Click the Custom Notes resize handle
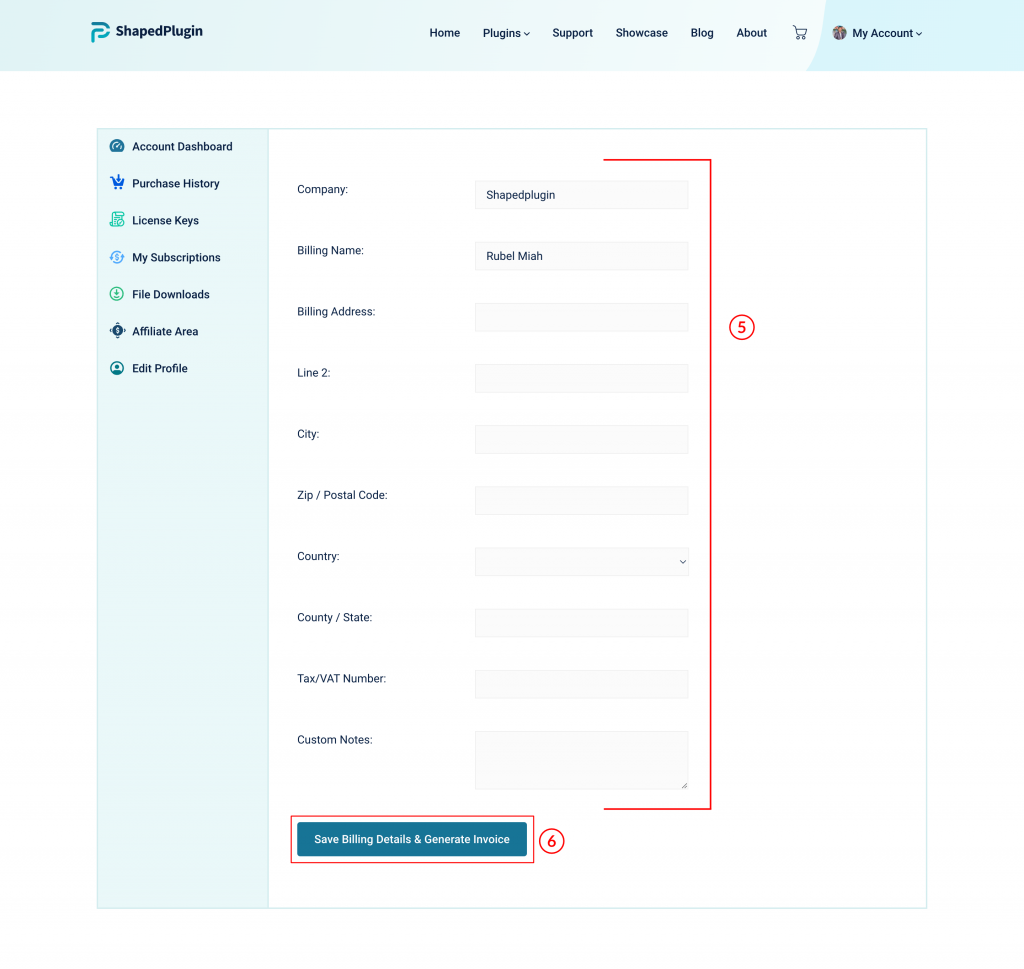The height and width of the screenshot is (969, 1024). (x=684, y=785)
